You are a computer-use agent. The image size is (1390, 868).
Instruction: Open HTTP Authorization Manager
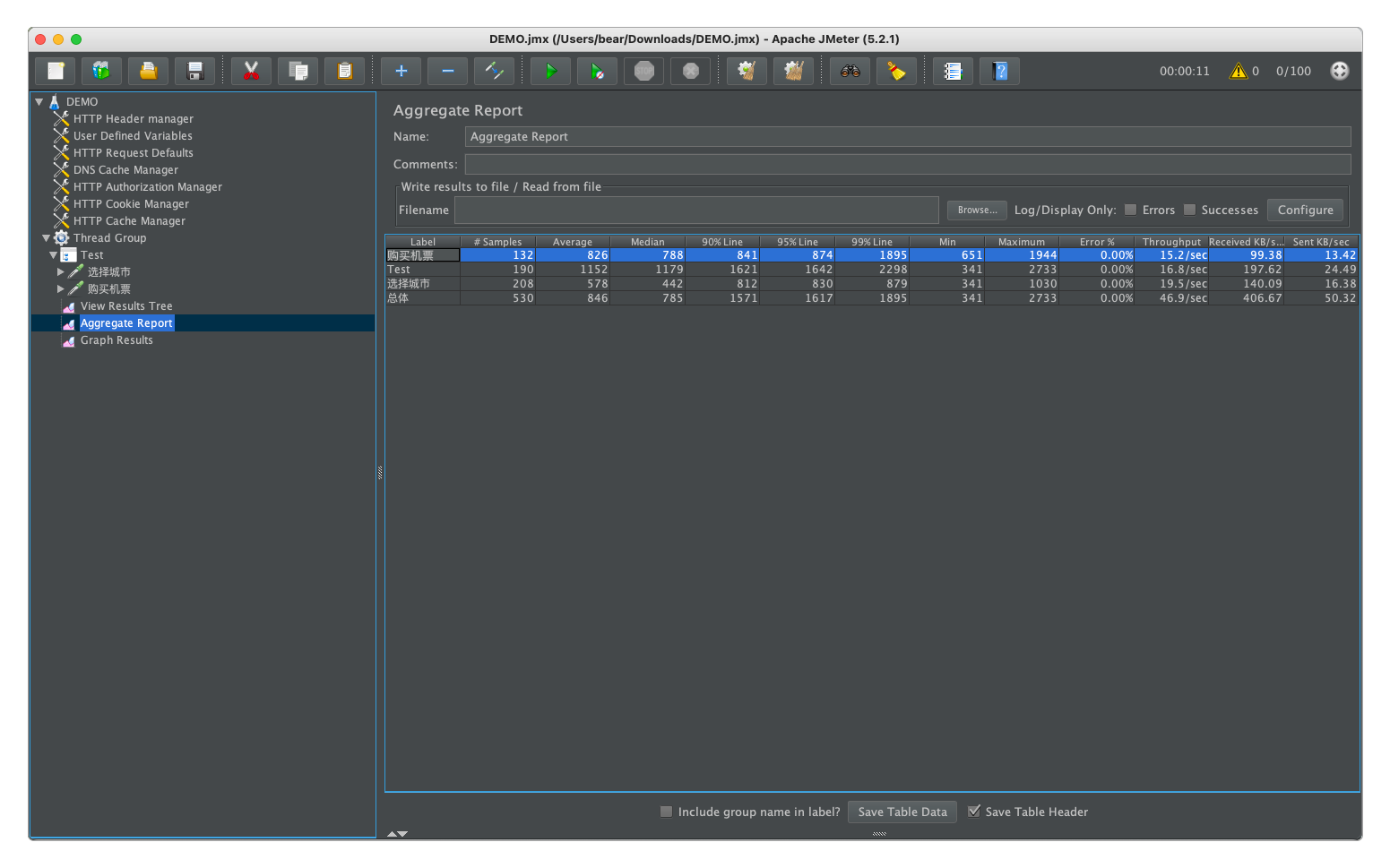coord(148,187)
